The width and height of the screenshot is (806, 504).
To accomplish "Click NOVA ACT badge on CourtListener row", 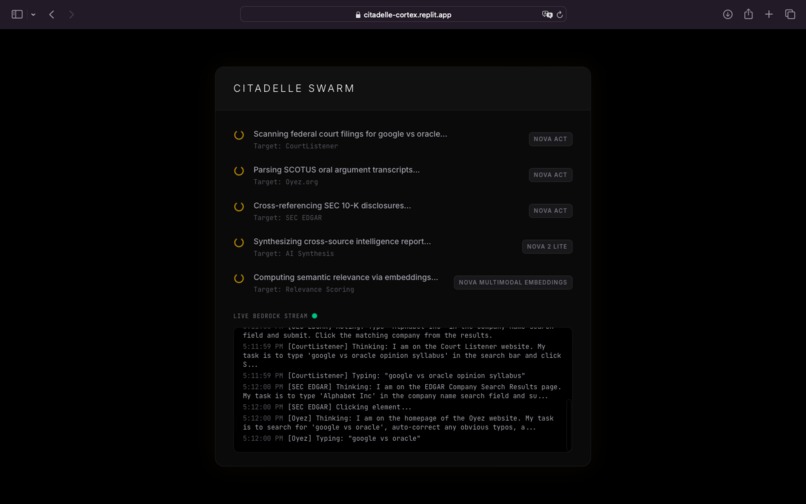I will click(x=551, y=139).
